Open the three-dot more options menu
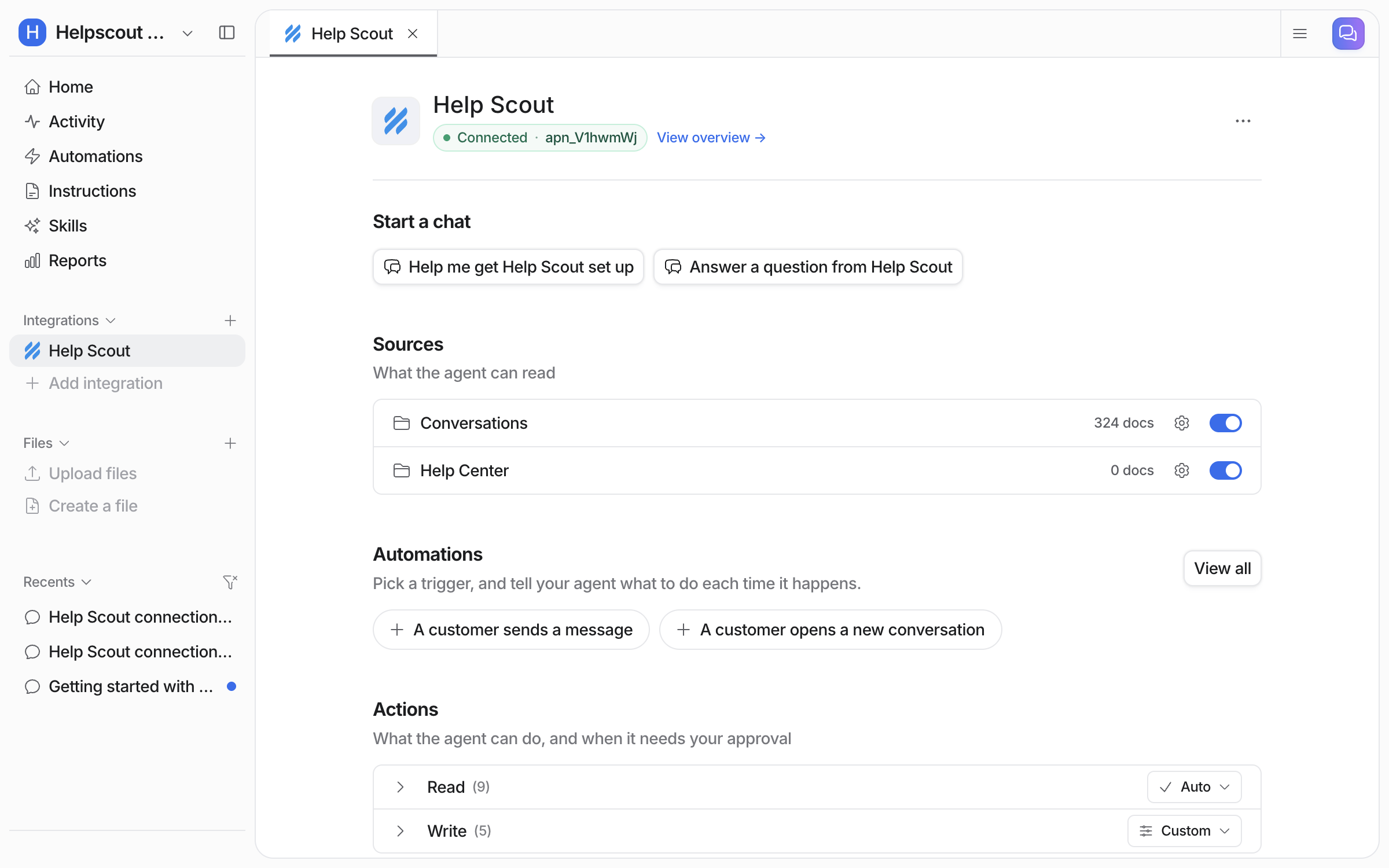Screen dimensions: 1389x868 point(1243,121)
